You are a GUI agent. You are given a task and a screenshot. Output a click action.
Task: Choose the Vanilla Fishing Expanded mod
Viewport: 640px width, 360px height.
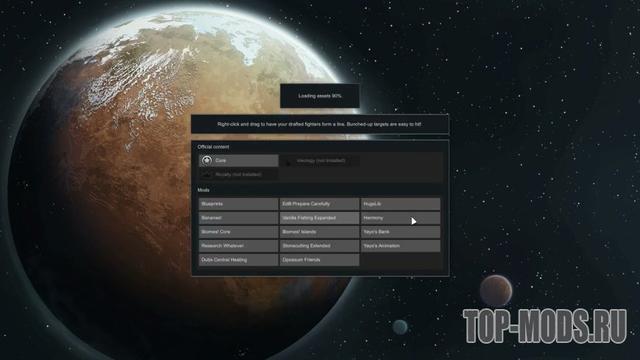319,218
